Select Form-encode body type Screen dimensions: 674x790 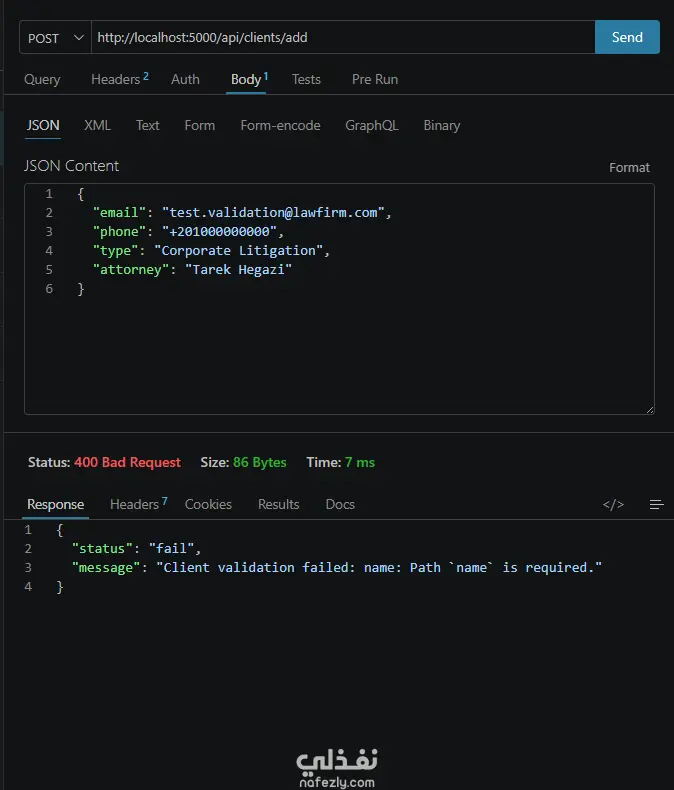pos(280,125)
